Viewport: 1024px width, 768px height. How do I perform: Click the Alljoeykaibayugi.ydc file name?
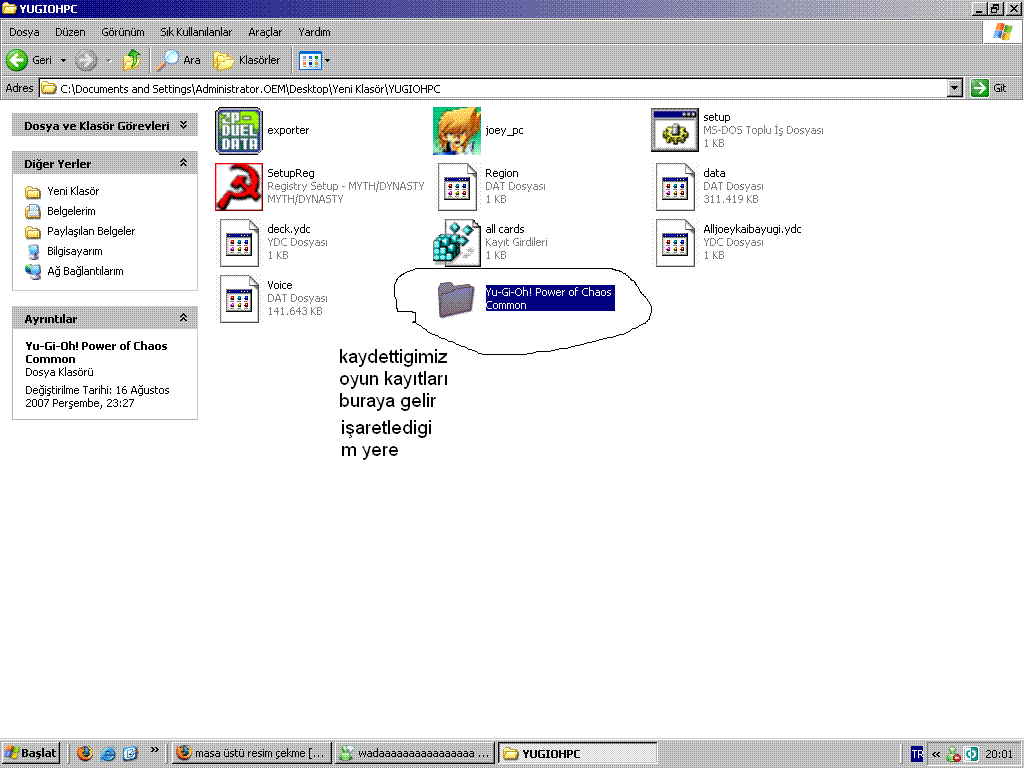pos(752,229)
